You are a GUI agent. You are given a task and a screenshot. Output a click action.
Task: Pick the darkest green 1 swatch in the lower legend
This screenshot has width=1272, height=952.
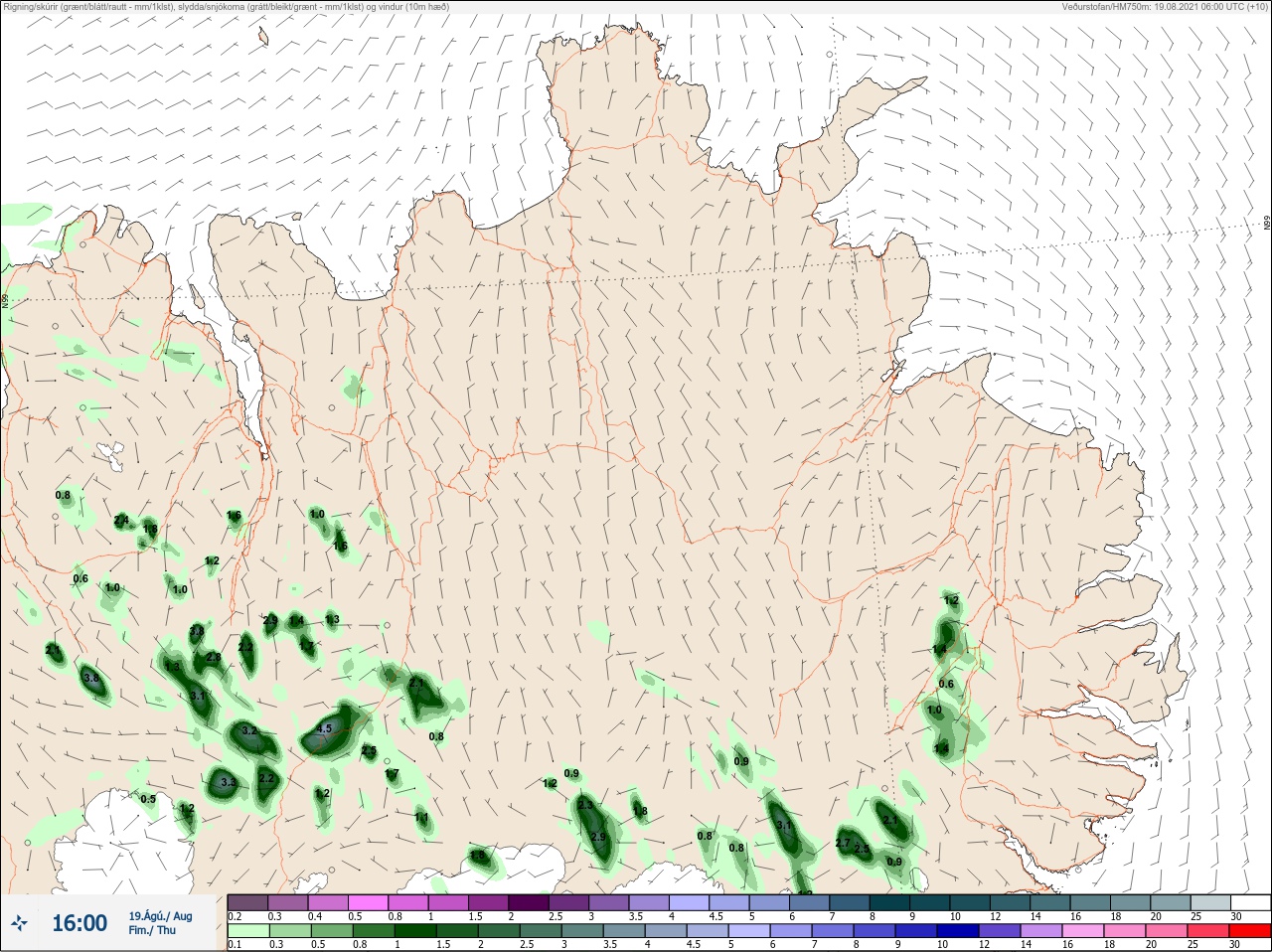[417, 930]
